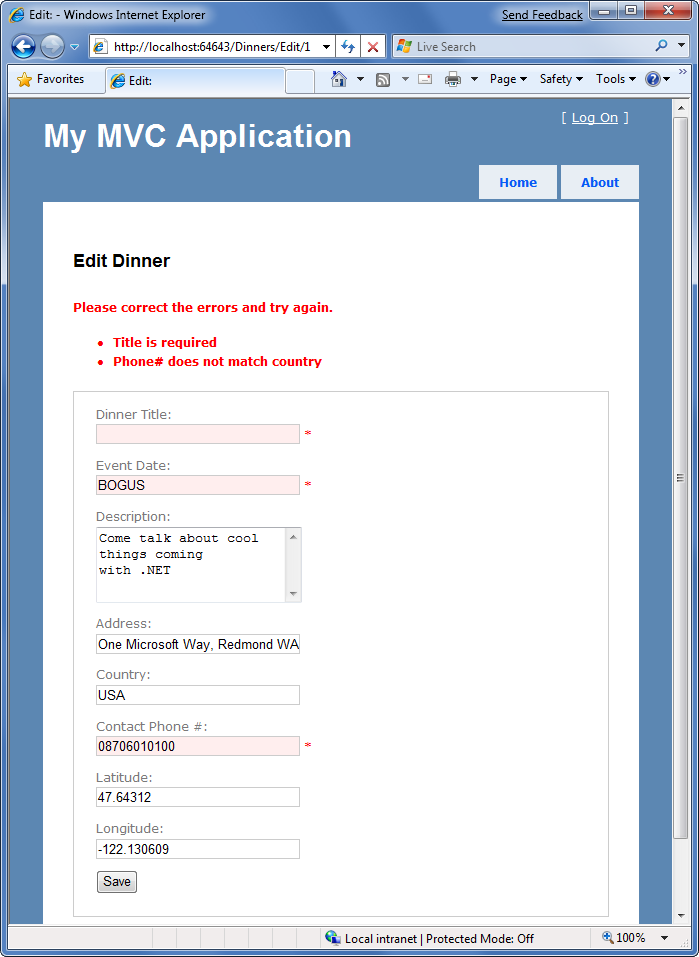Click the Internet Explorer icon in title bar
This screenshot has width=699, height=957.
point(16,15)
